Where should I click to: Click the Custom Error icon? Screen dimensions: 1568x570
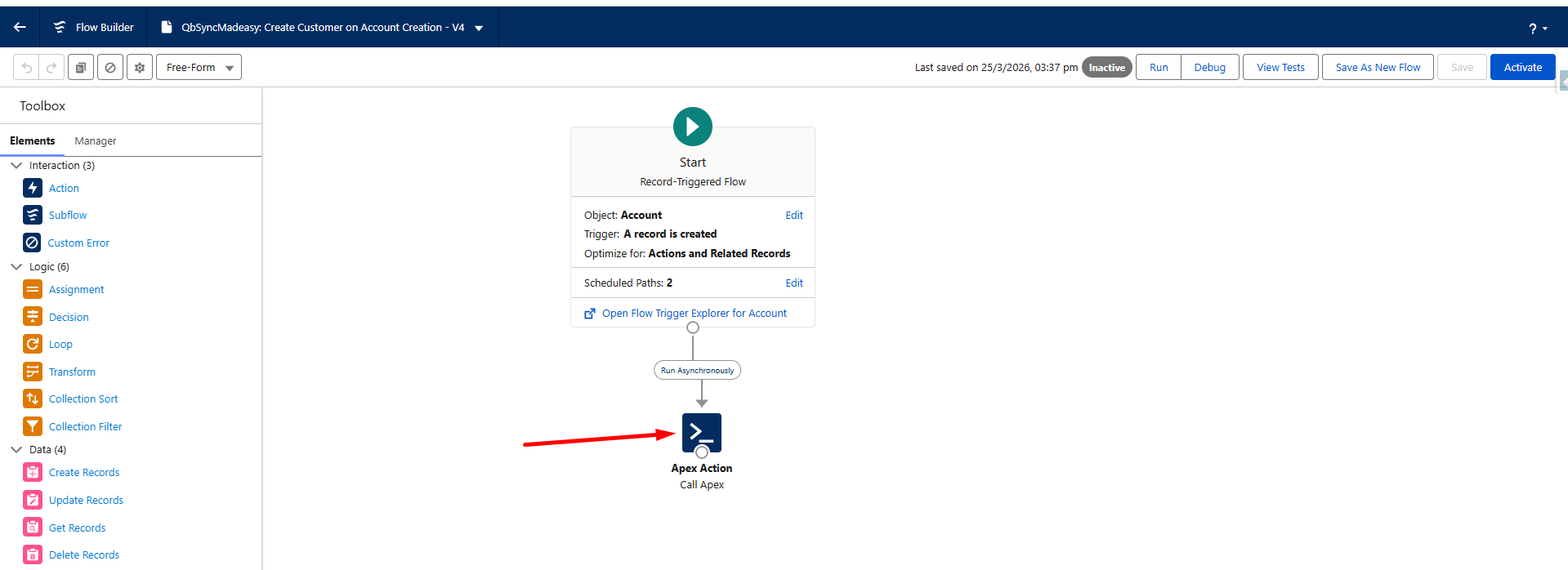coord(32,243)
